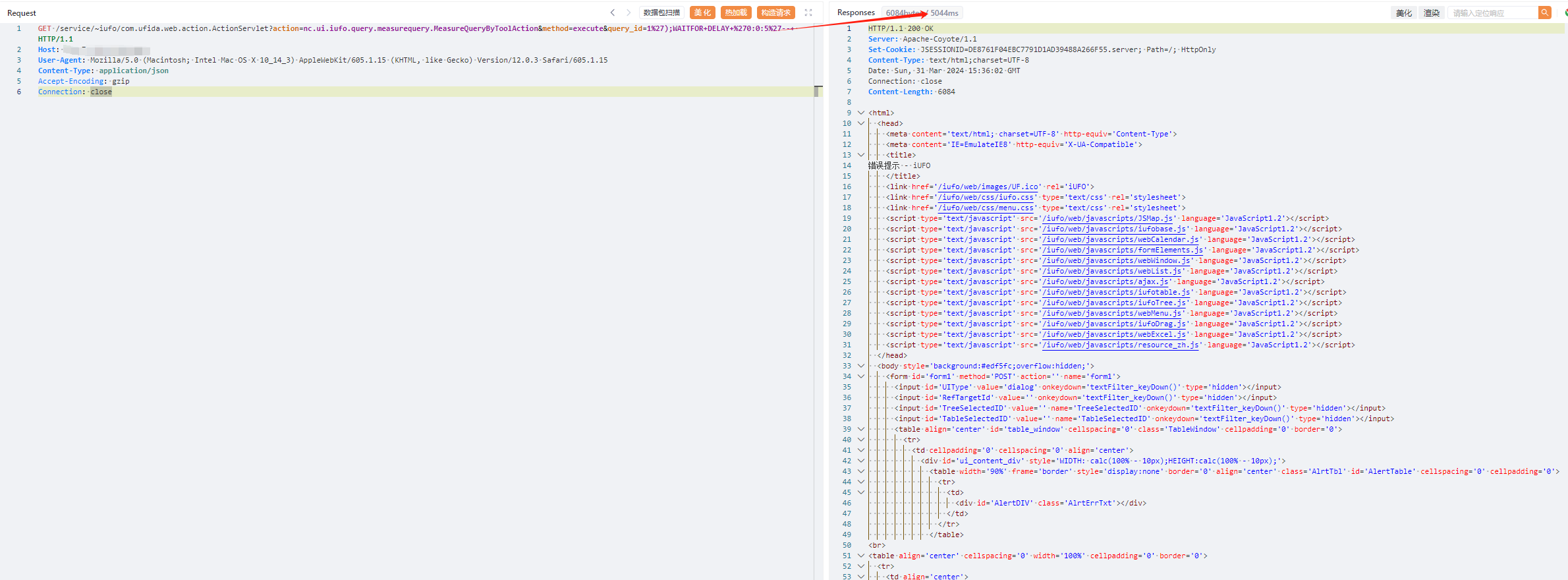Follow the webCalendar.js script link
This screenshot has height=580, width=1568.
1121,239
